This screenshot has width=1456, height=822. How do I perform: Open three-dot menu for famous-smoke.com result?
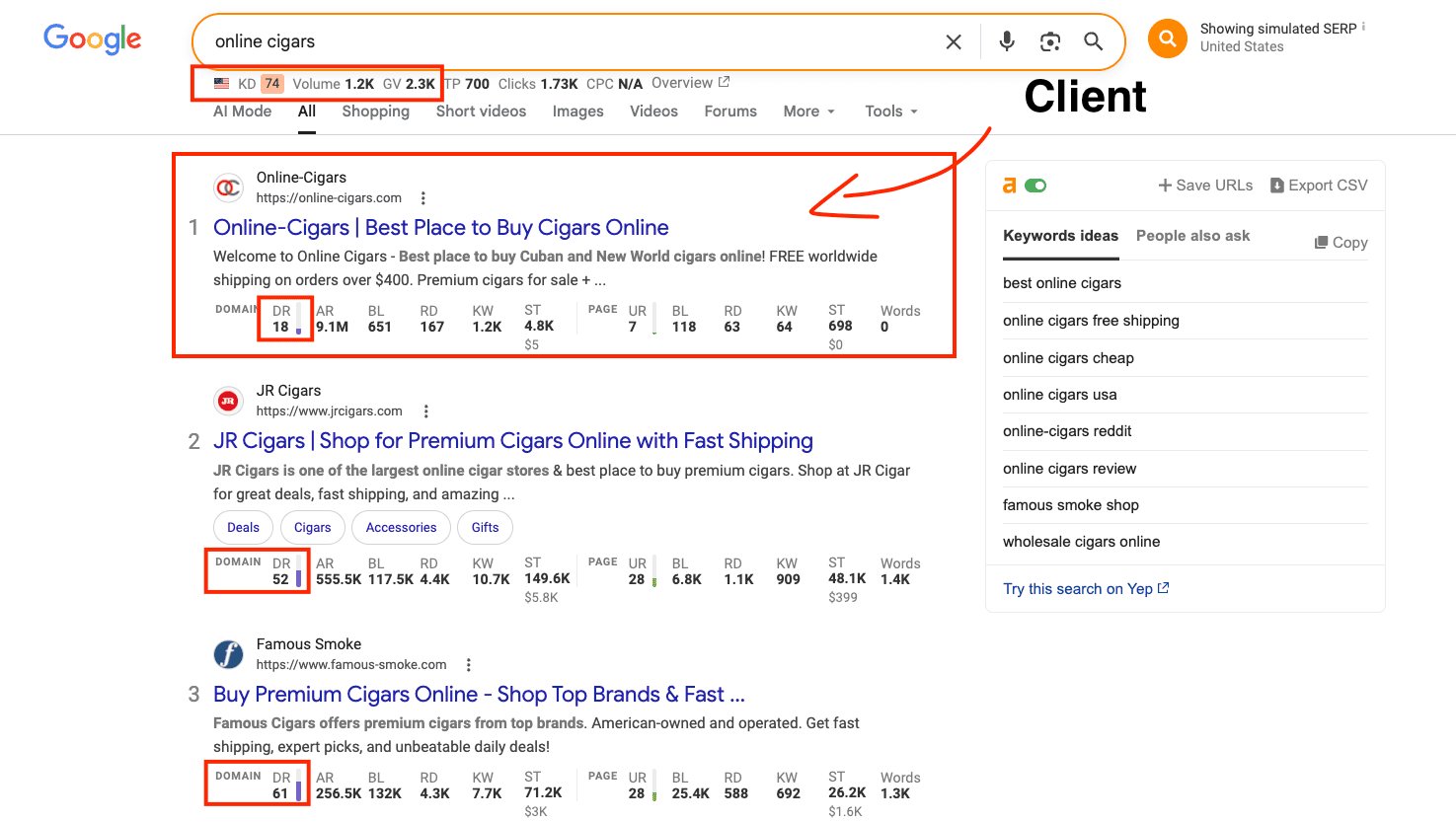pos(468,665)
